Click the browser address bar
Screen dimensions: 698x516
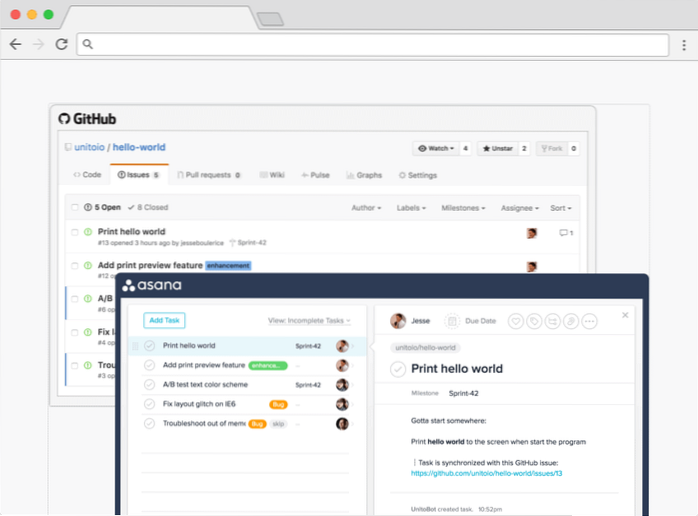370,44
